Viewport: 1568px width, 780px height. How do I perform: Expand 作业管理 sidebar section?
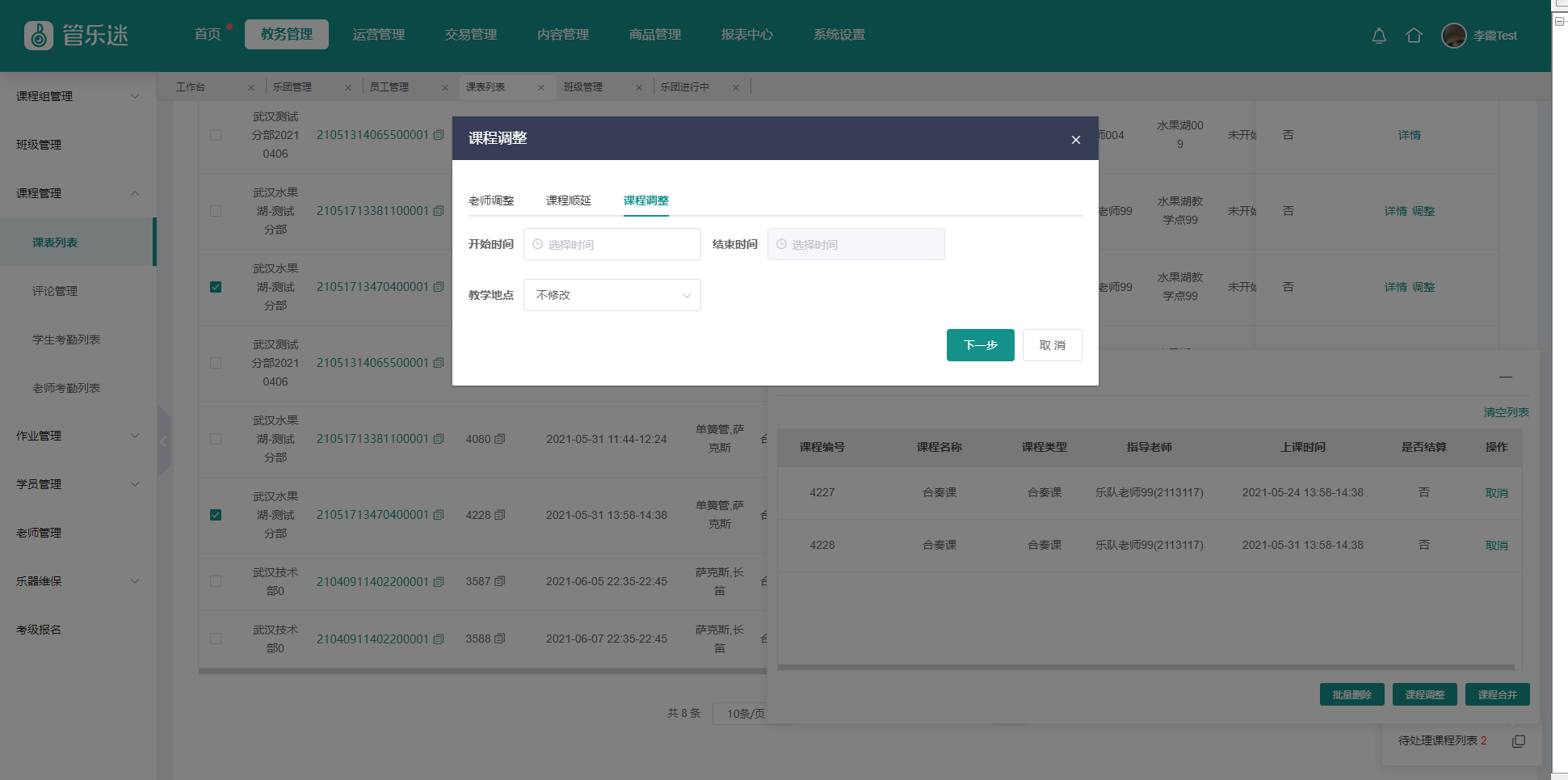[77, 436]
